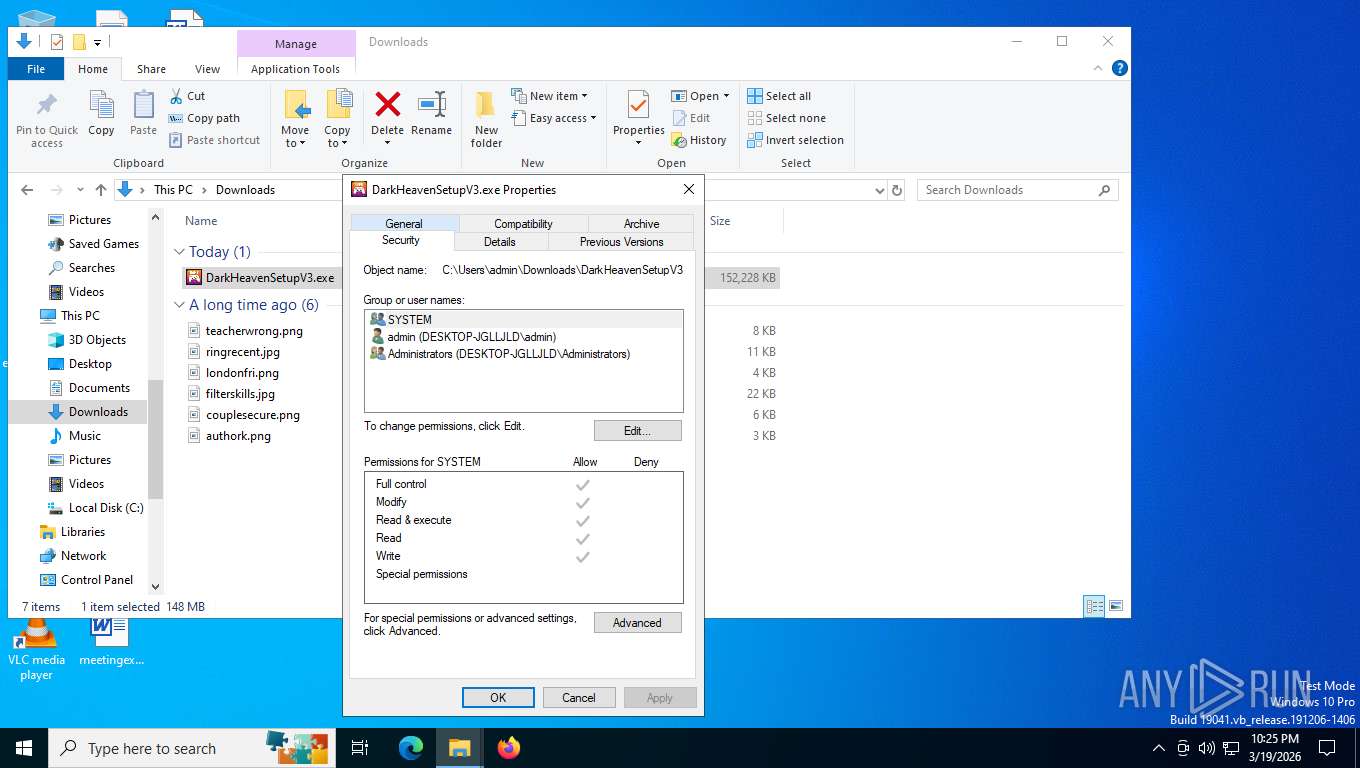Click the Explorer Help question mark icon
Viewport: 1360px width, 768px height.
click(x=1120, y=68)
